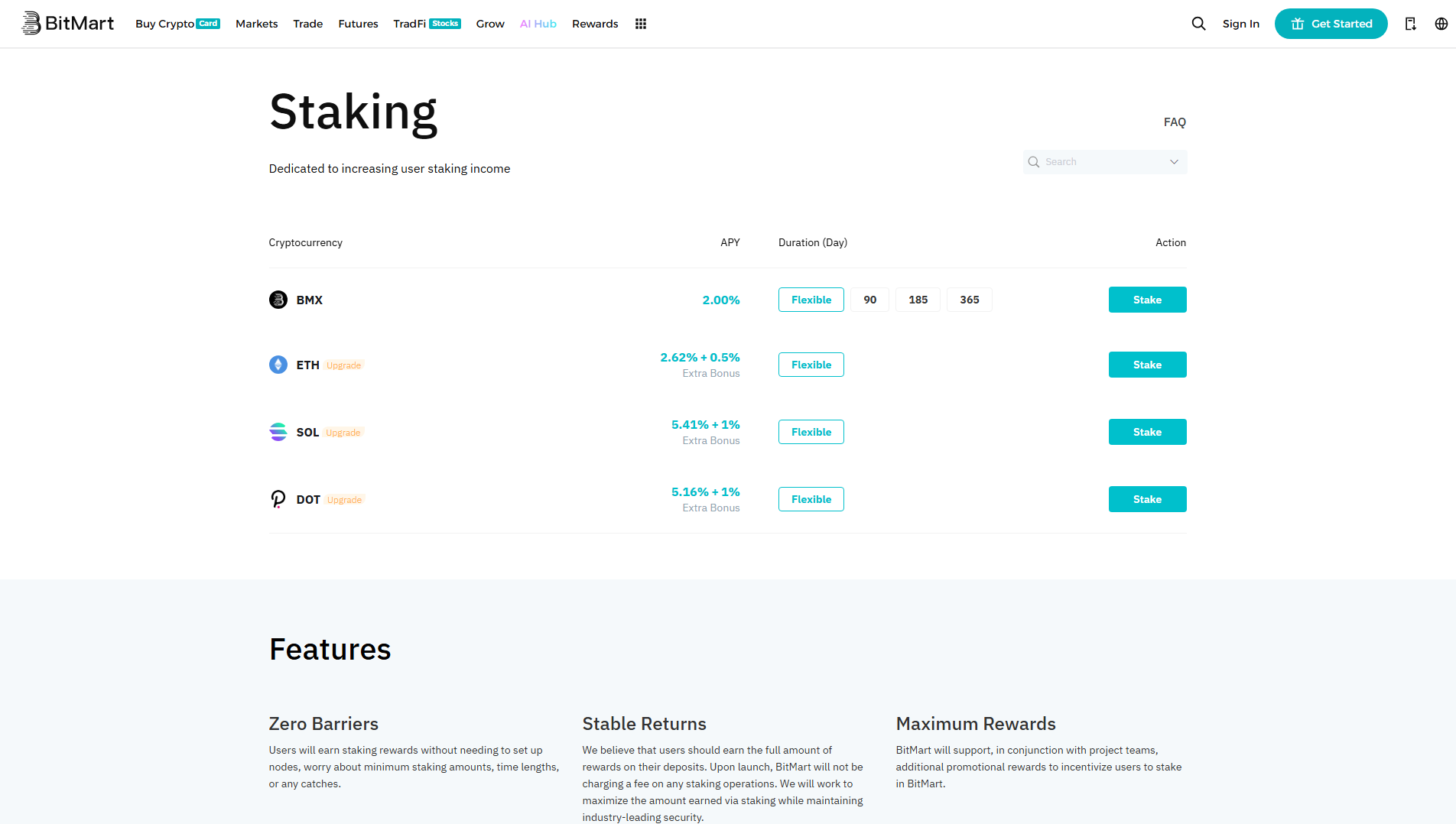Click the Upgrade tag beside SOL
This screenshot has width=1456, height=824.
click(343, 433)
